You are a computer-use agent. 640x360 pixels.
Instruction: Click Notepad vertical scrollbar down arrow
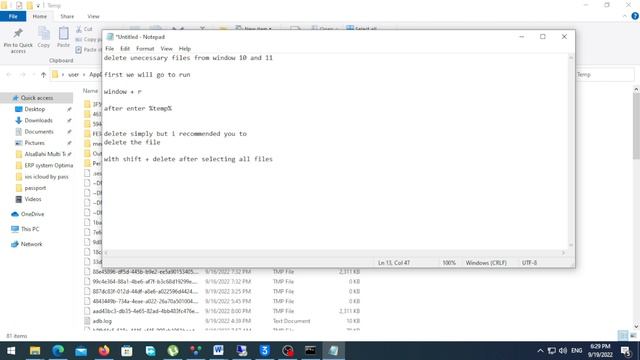coord(571,245)
